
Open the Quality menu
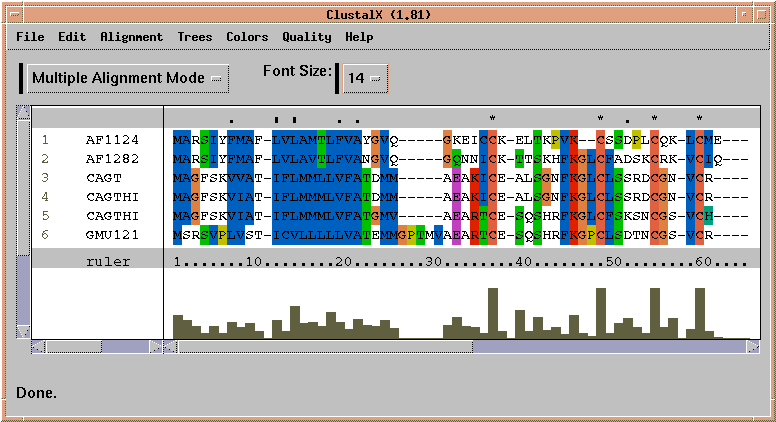[306, 37]
